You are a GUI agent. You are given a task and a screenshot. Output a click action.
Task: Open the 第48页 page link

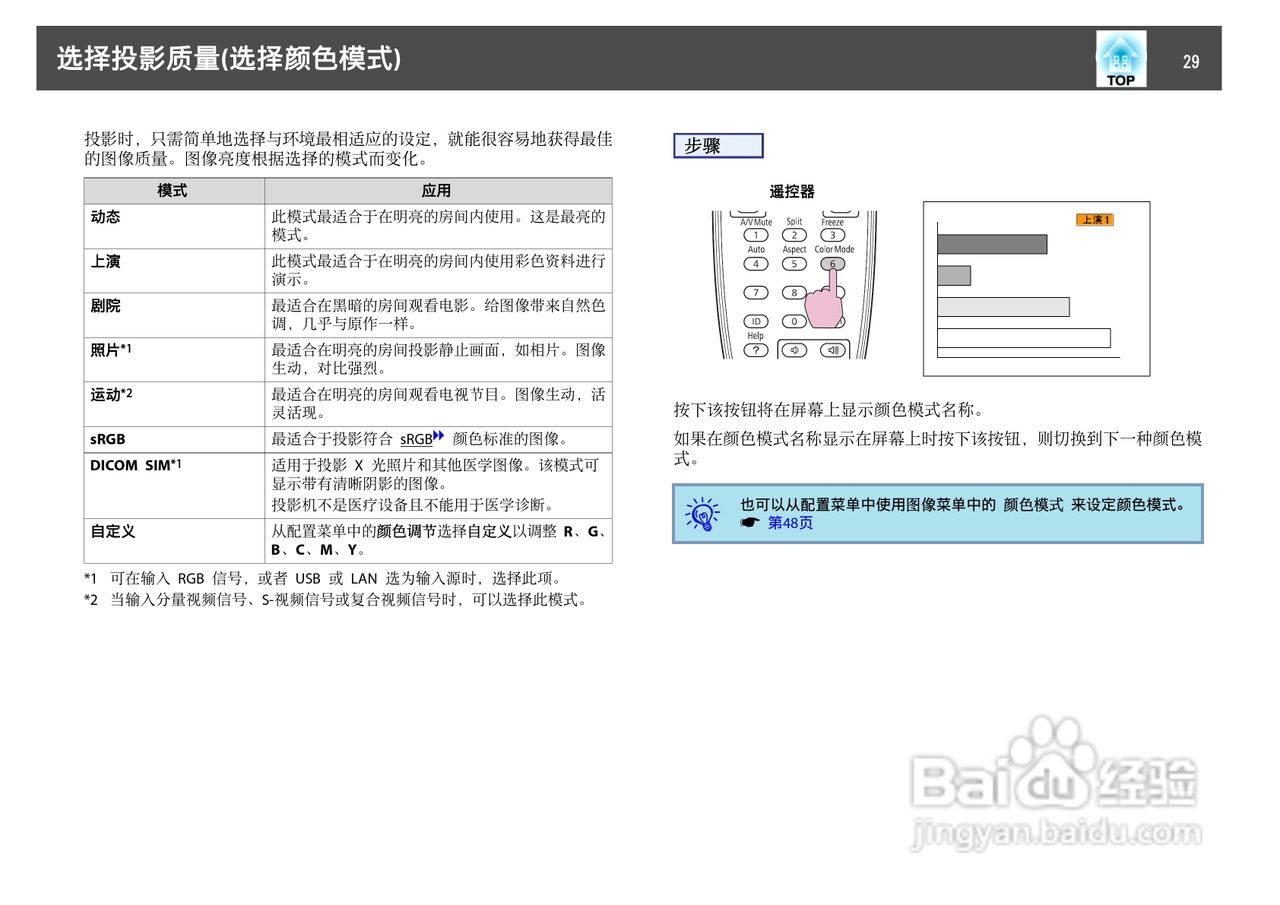[790, 522]
